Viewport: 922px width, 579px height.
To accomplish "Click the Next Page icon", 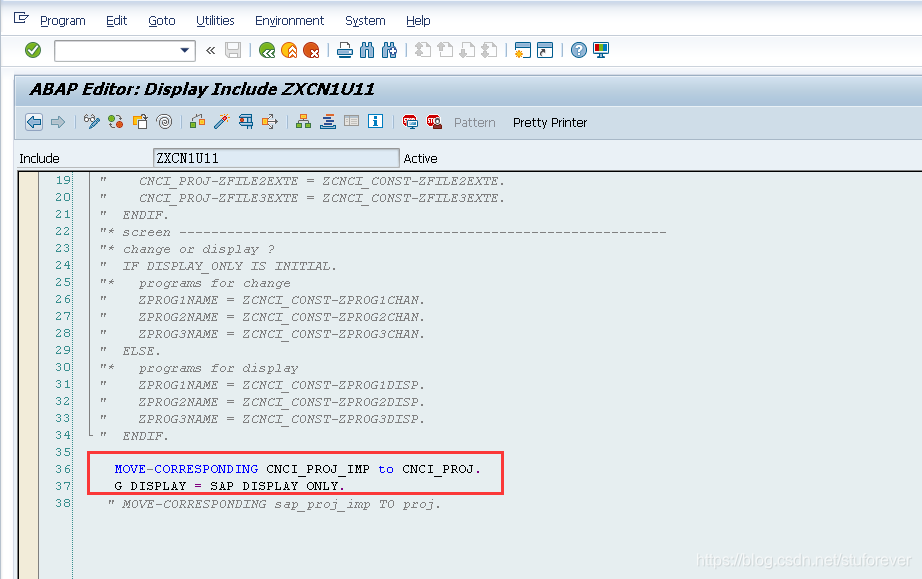I will 467,51.
